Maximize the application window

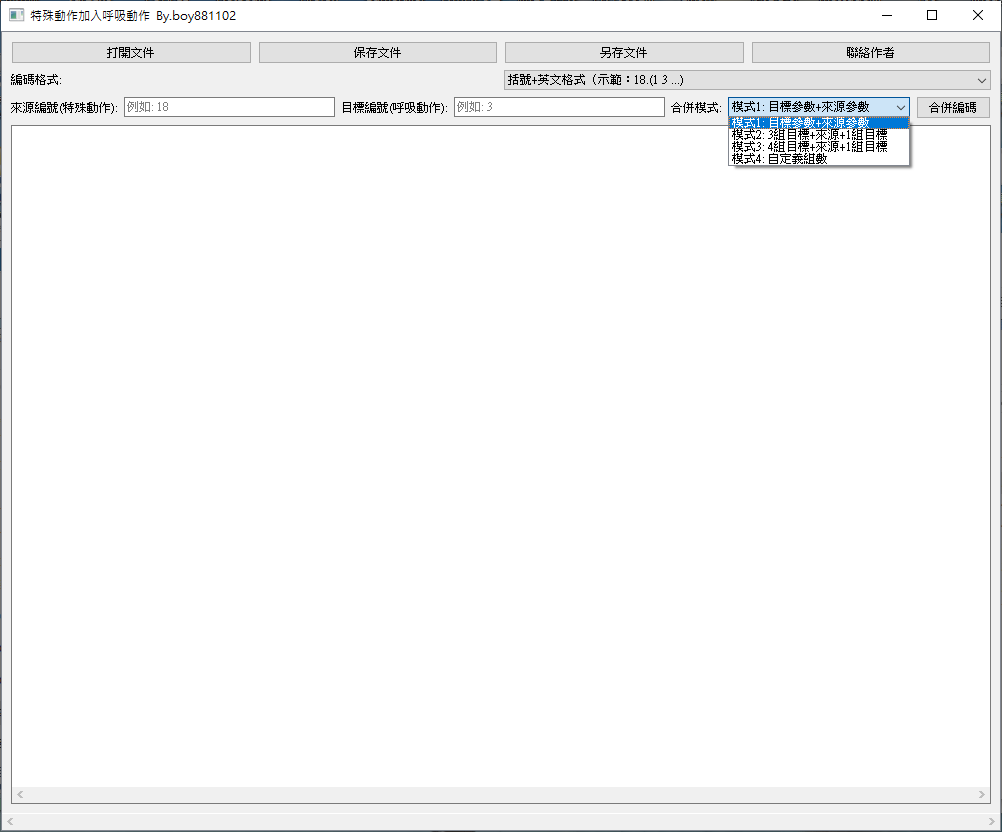(932, 15)
